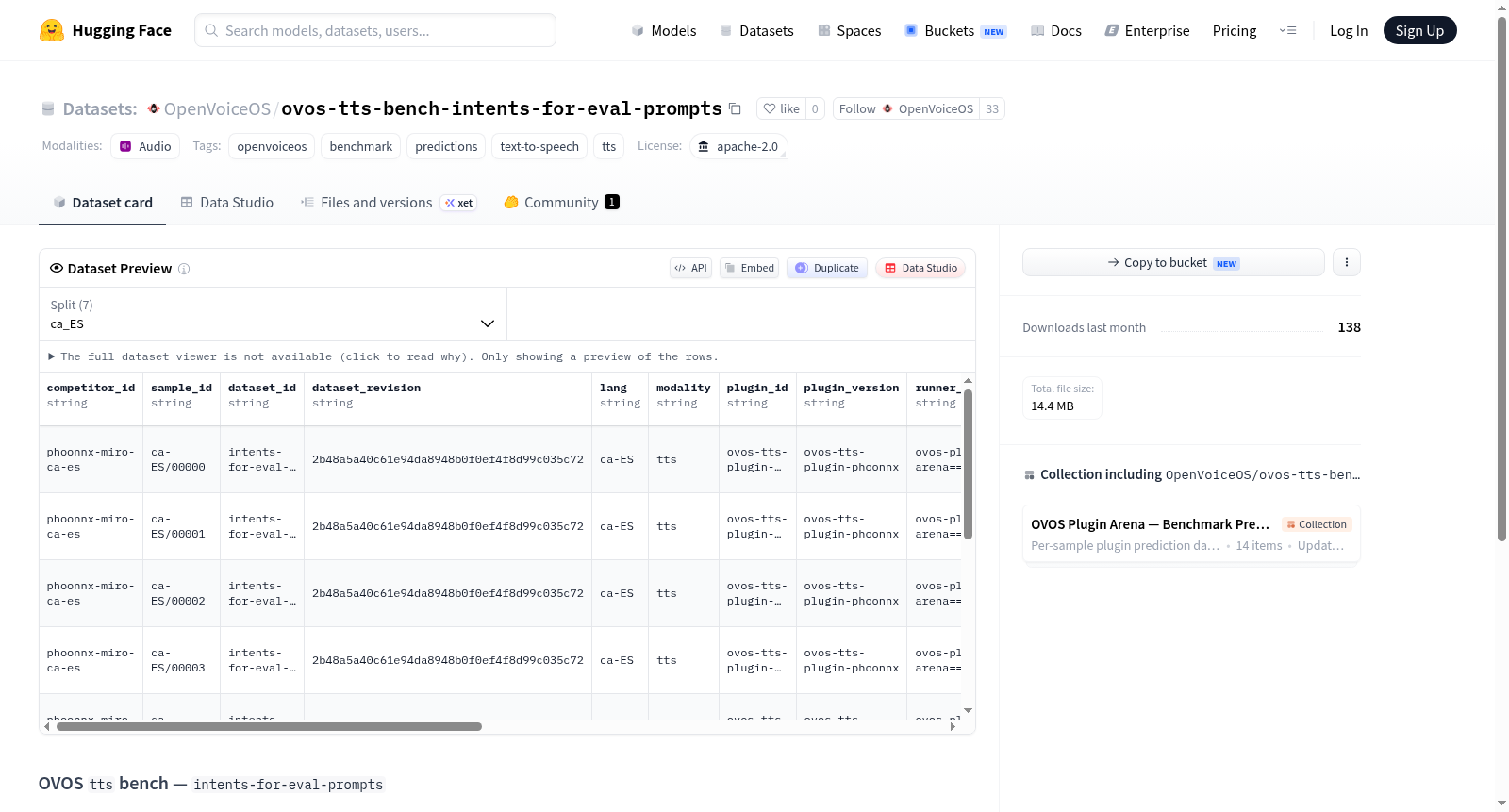Viewport: 1509px width, 812px height.
Task: Open the three-dot options menu beside Copy to bucket
Action: point(1347,262)
